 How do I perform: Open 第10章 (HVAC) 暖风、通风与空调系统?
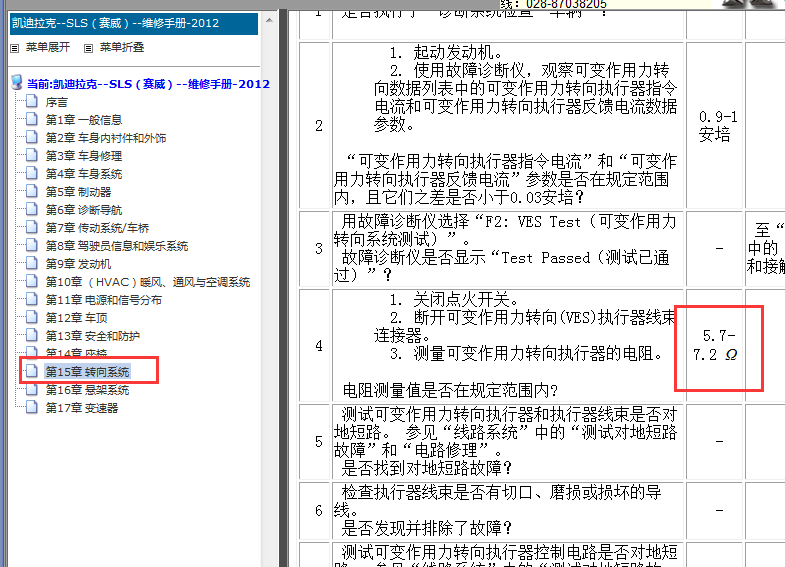pos(148,282)
